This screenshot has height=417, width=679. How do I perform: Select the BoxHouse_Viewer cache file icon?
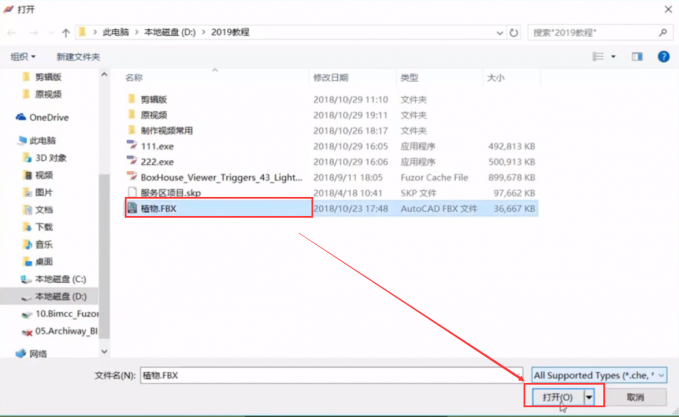pos(132,177)
